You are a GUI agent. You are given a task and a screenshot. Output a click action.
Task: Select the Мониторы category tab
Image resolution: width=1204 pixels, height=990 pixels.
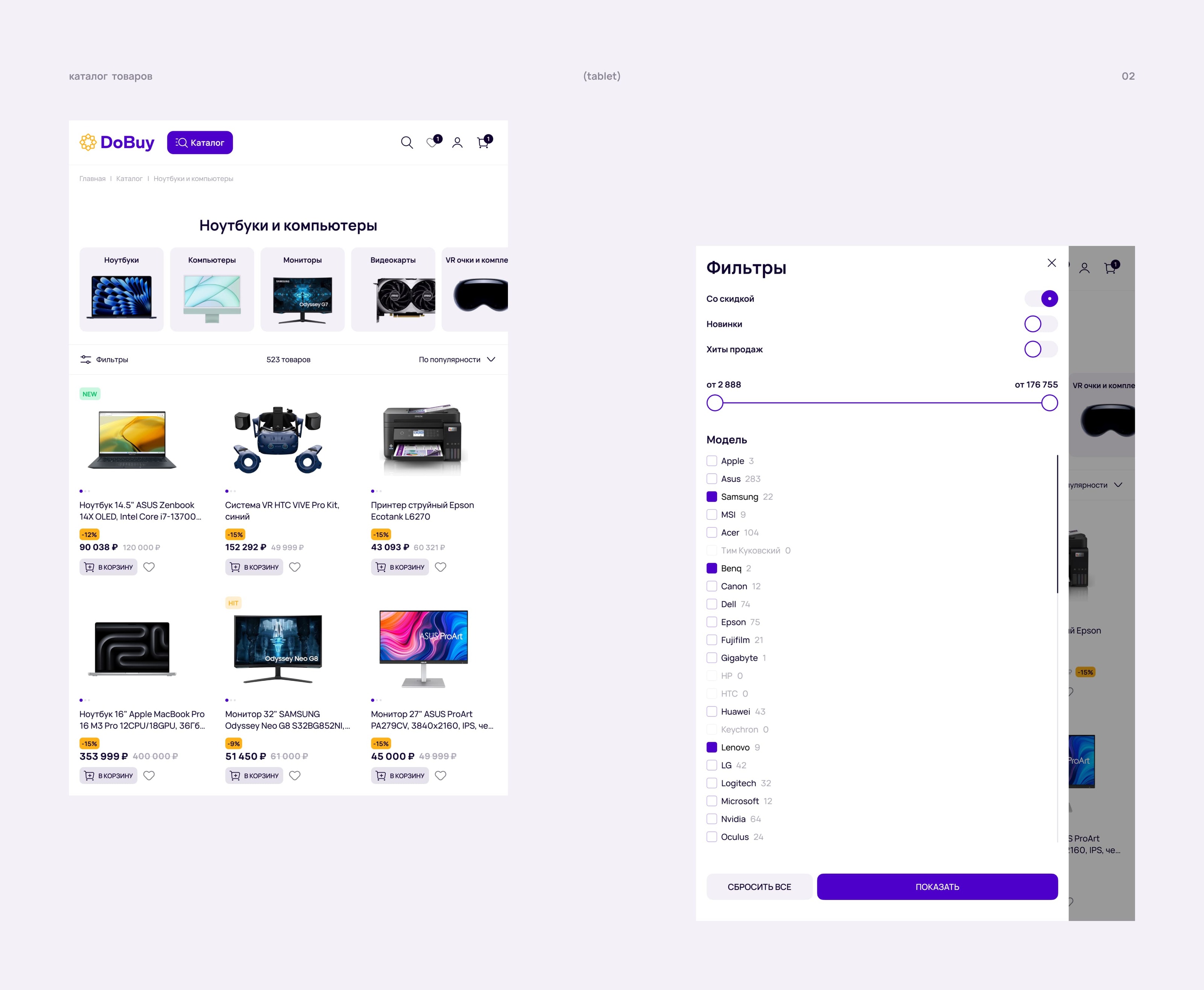coord(302,289)
